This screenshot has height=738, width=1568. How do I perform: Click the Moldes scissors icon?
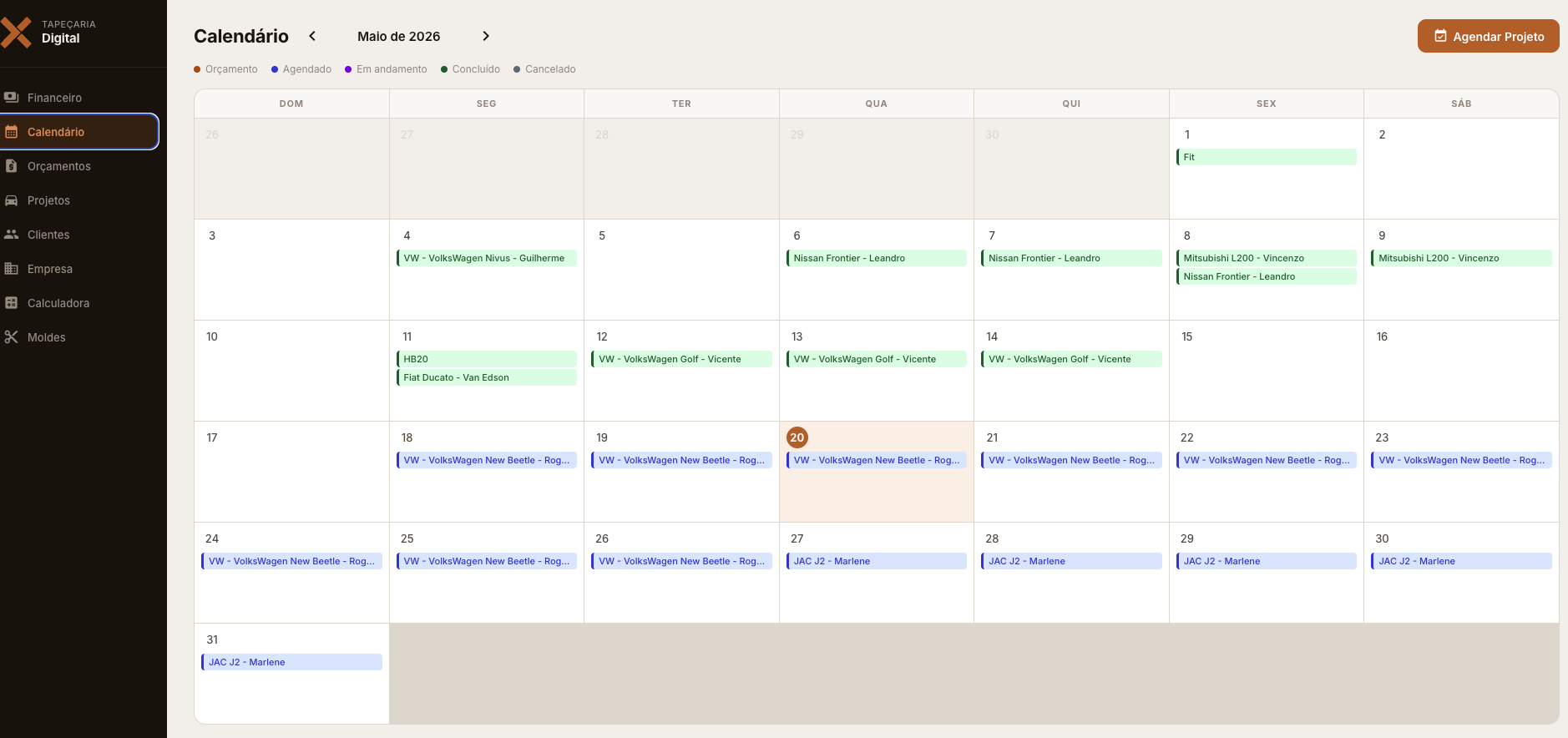(11, 337)
